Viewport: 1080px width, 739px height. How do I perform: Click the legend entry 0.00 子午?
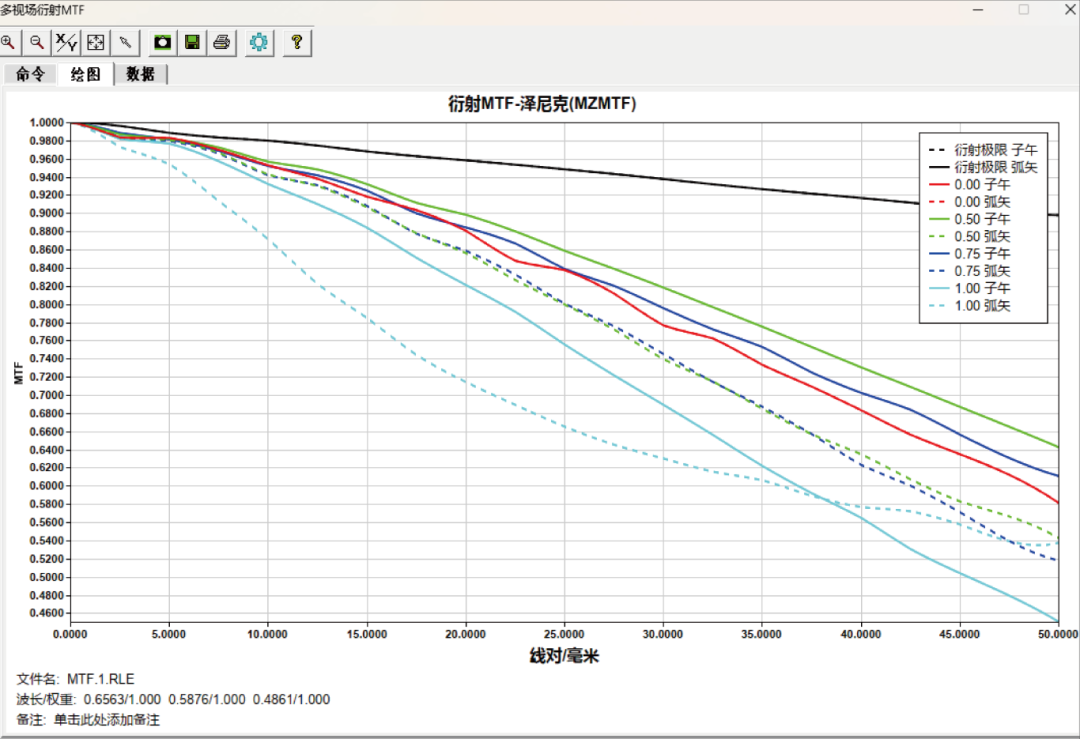click(x=969, y=184)
